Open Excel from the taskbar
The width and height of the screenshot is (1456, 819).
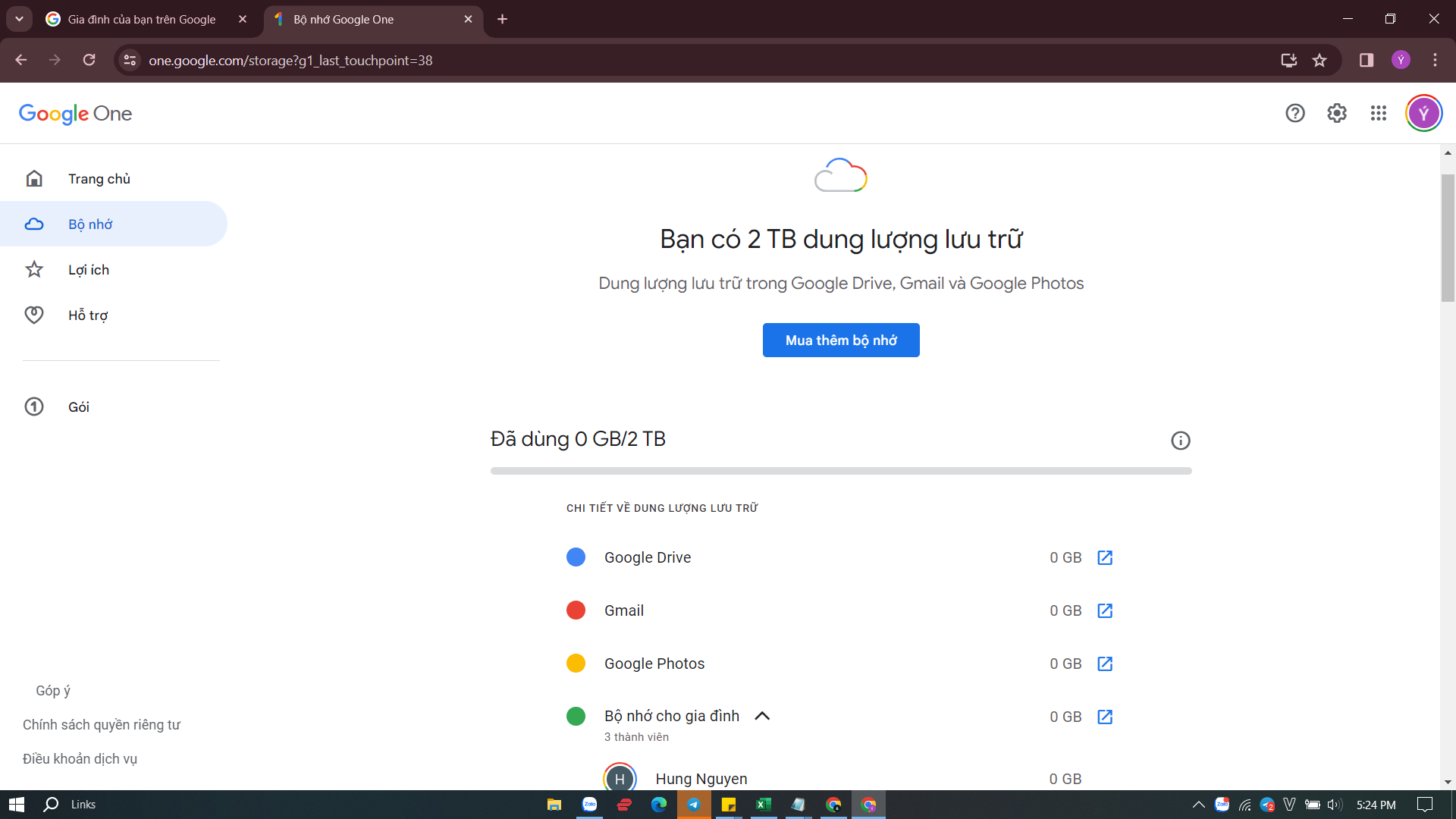click(763, 805)
